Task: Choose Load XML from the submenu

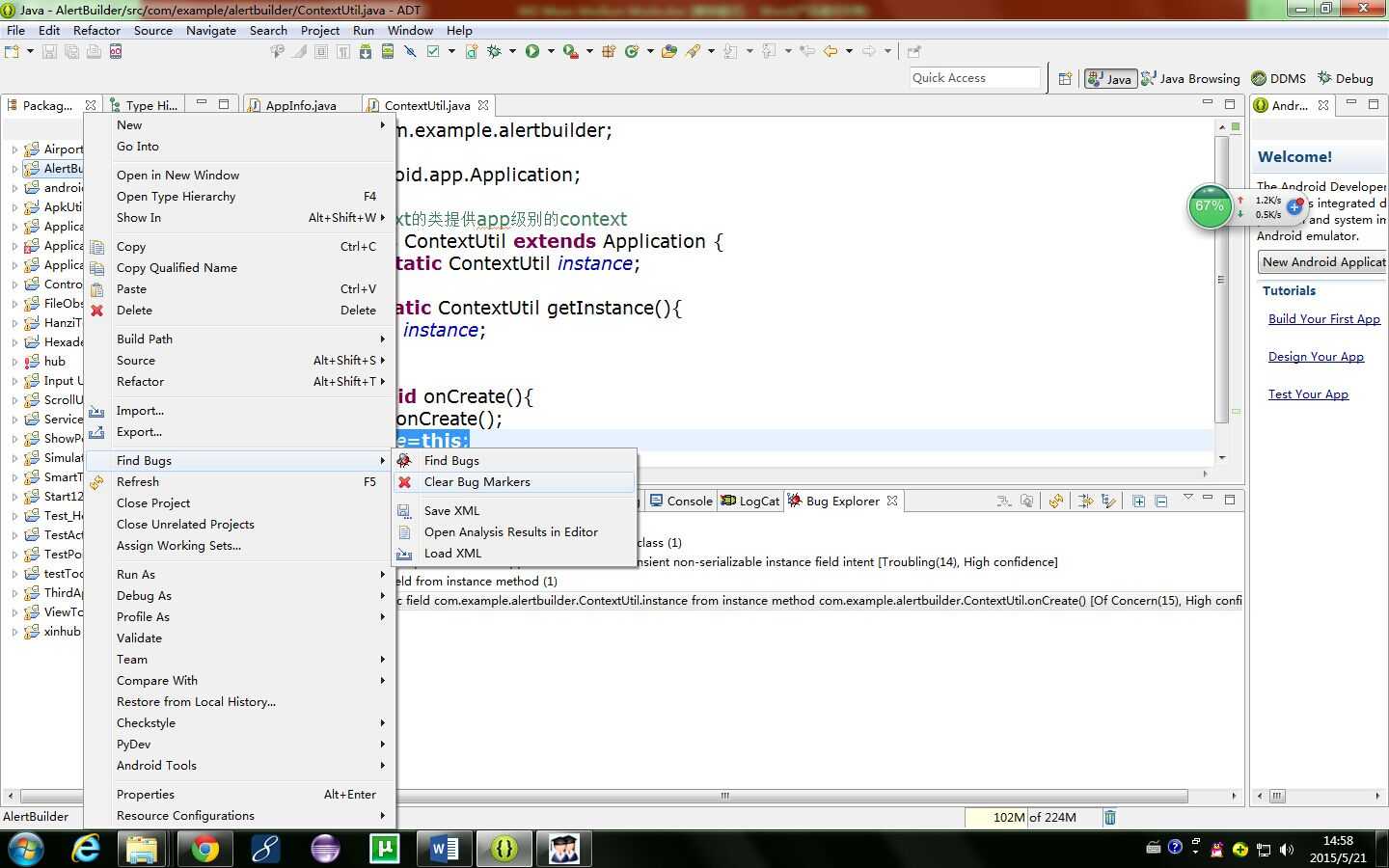Action: click(x=515, y=554)
